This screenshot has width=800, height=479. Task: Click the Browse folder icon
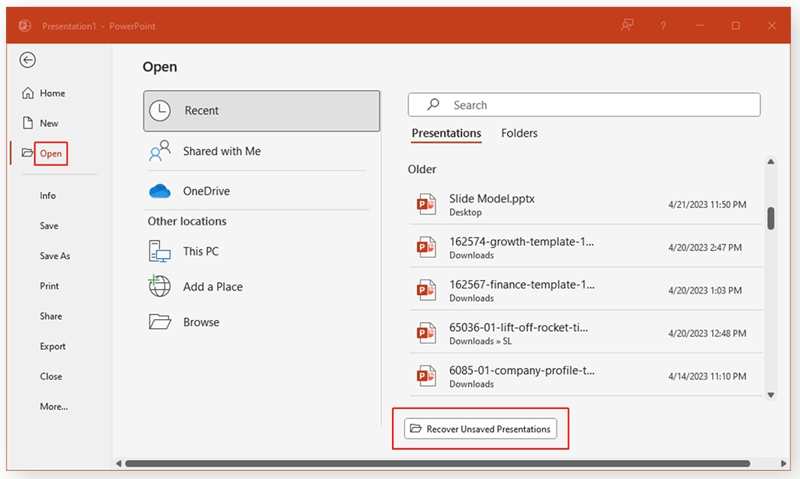pos(160,322)
